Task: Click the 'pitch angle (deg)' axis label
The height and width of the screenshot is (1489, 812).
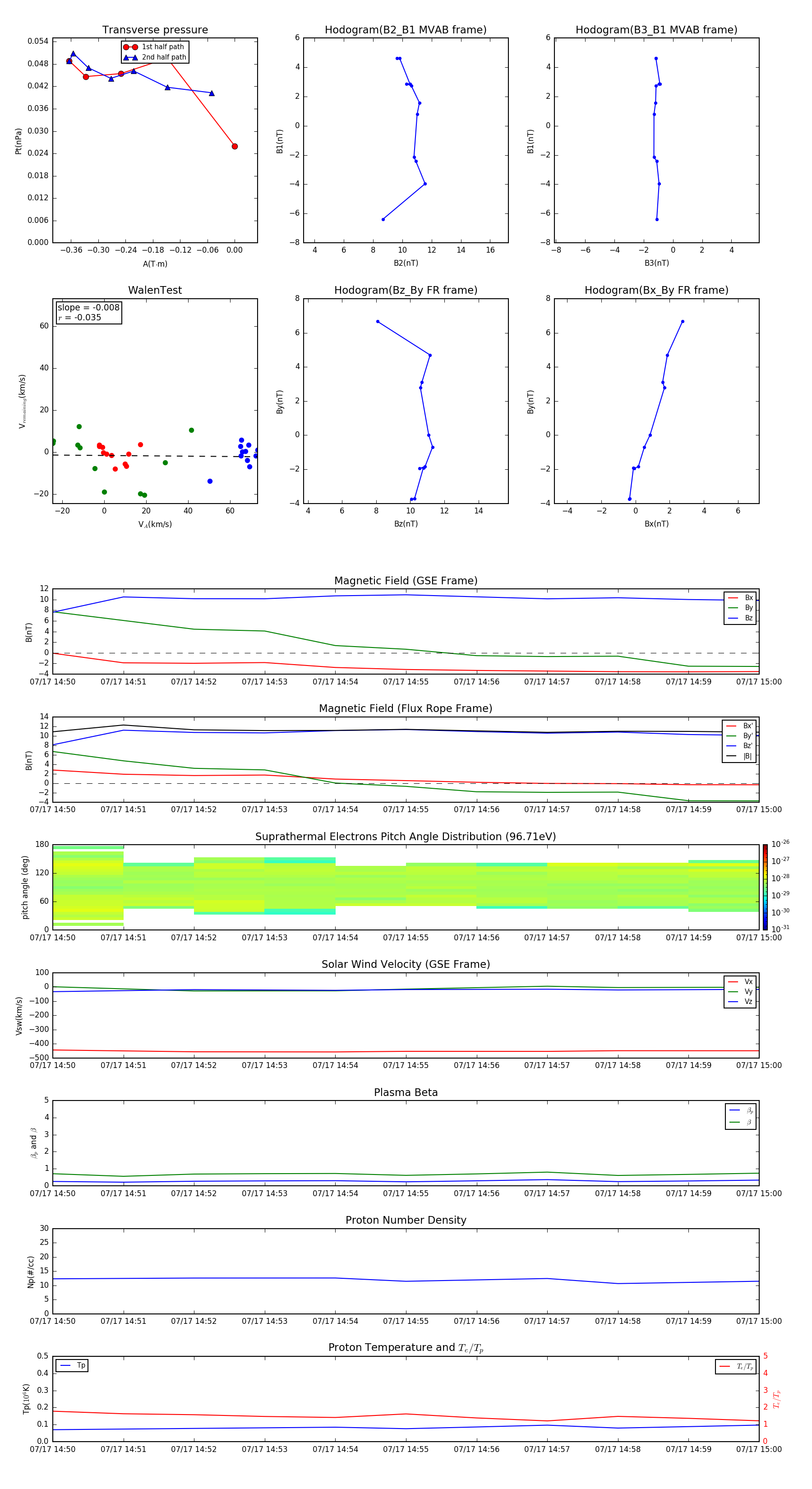Action: point(25,887)
